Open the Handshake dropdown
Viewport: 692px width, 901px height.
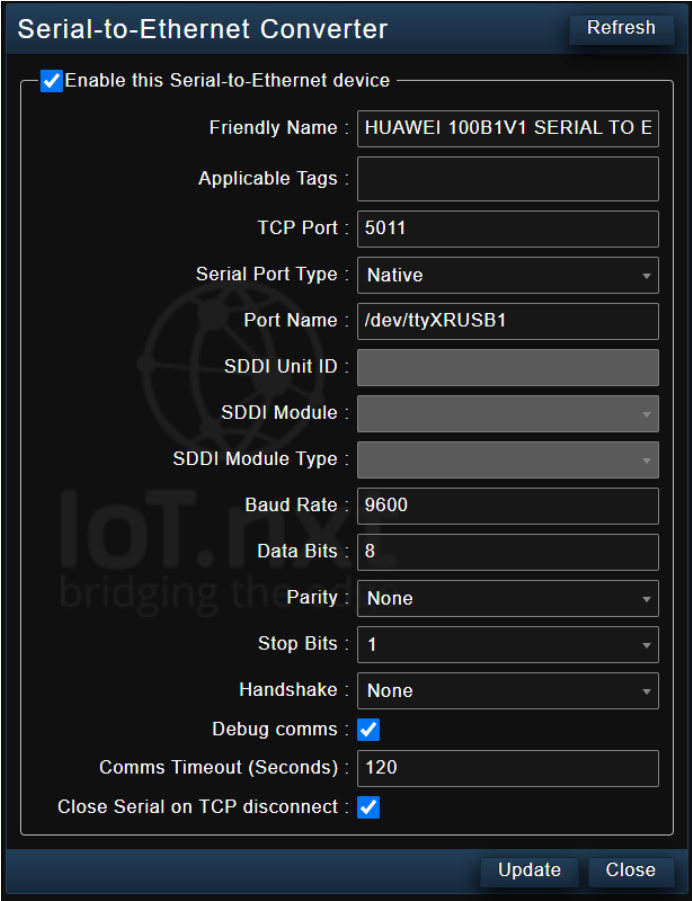[x=508, y=691]
